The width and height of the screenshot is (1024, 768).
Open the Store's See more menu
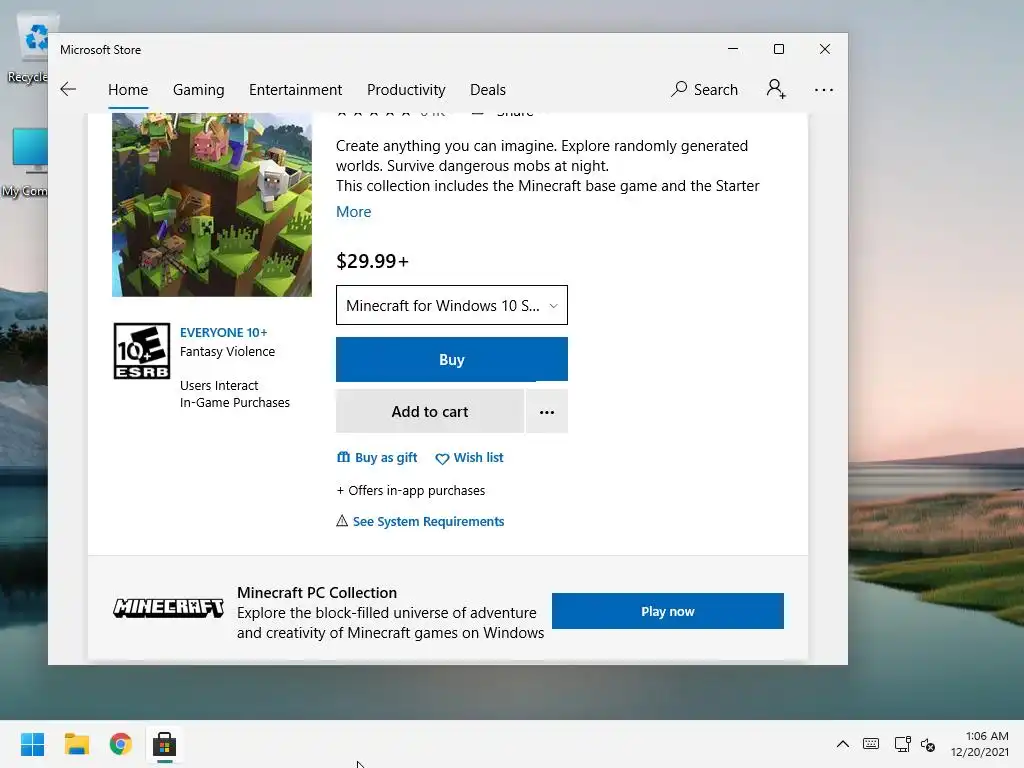pyautogui.click(x=824, y=90)
